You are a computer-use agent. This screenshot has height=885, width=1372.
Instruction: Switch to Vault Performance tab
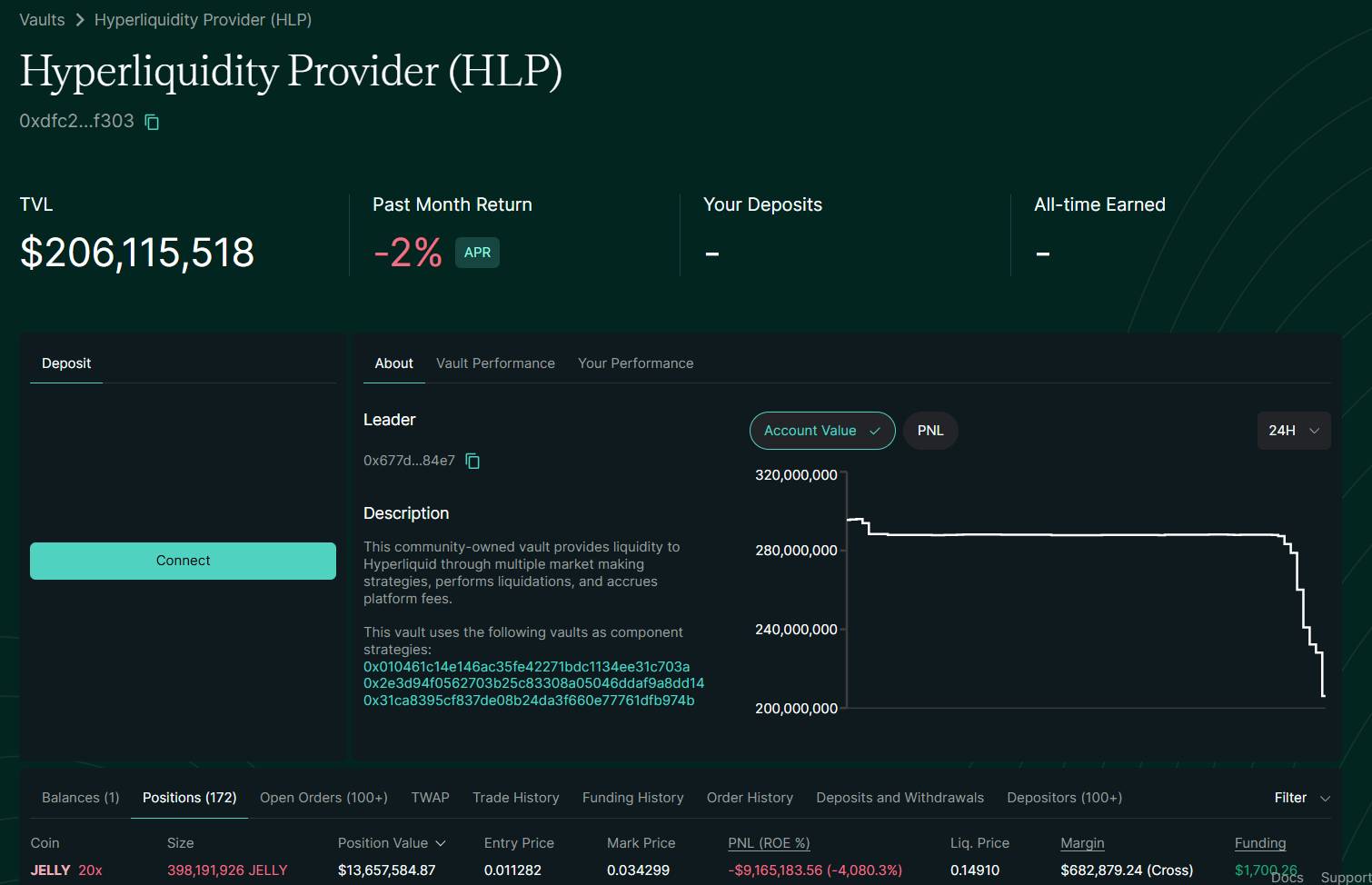tap(495, 363)
